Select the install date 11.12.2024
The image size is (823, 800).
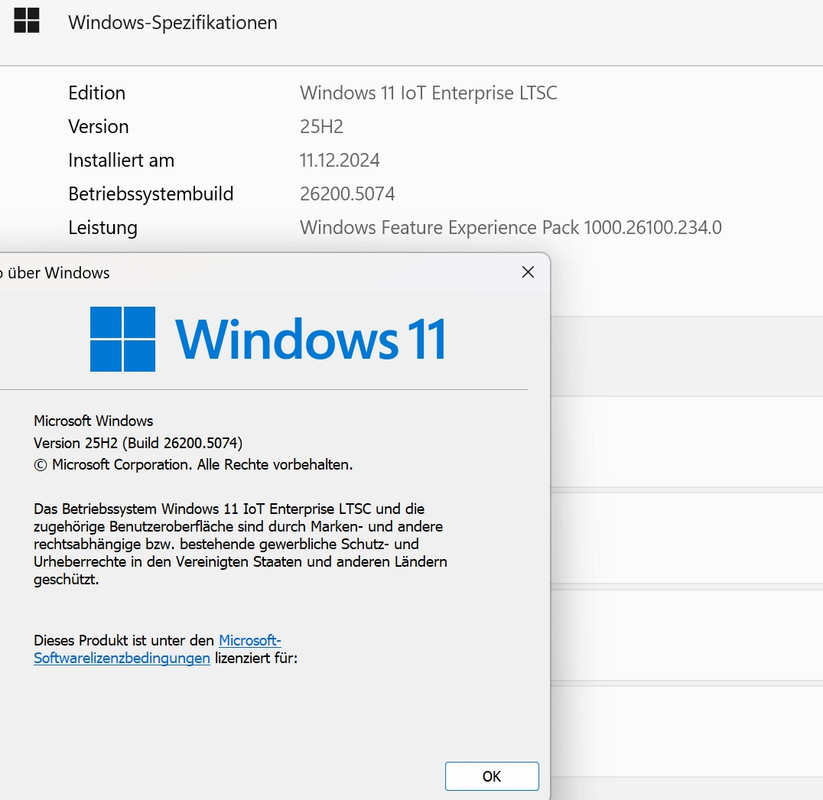[x=340, y=160]
